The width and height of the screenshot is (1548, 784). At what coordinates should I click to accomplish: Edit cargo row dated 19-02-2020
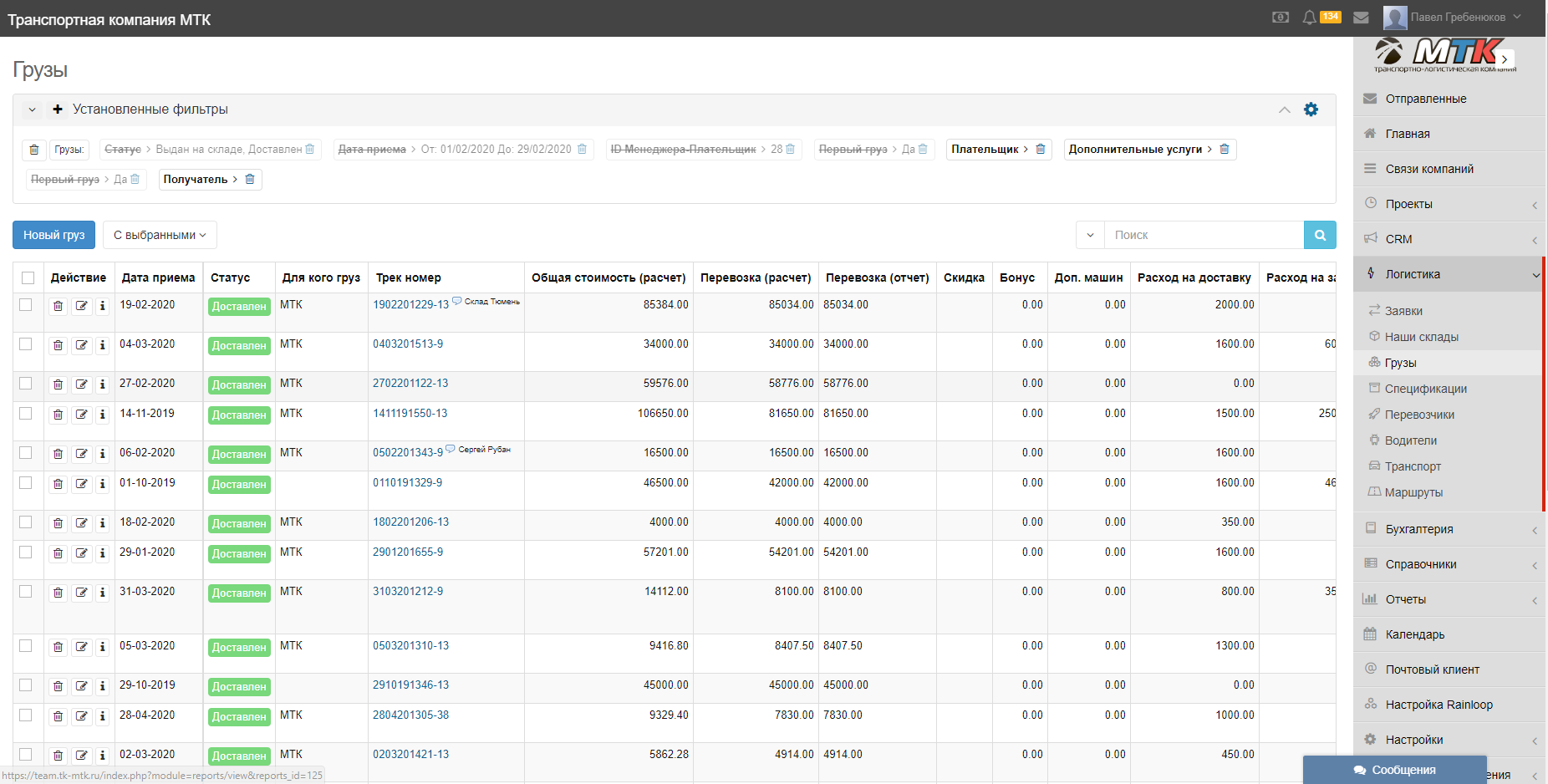point(81,306)
